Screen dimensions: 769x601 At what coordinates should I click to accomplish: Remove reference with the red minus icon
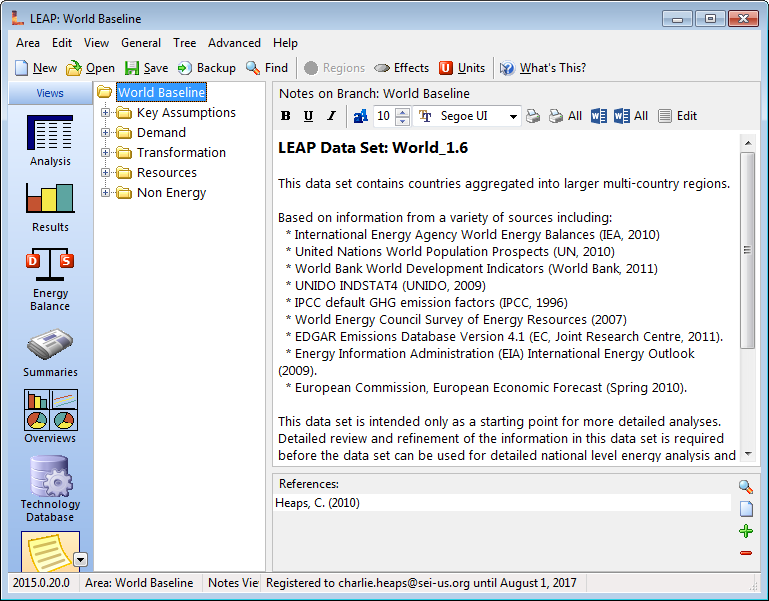click(745, 553)
